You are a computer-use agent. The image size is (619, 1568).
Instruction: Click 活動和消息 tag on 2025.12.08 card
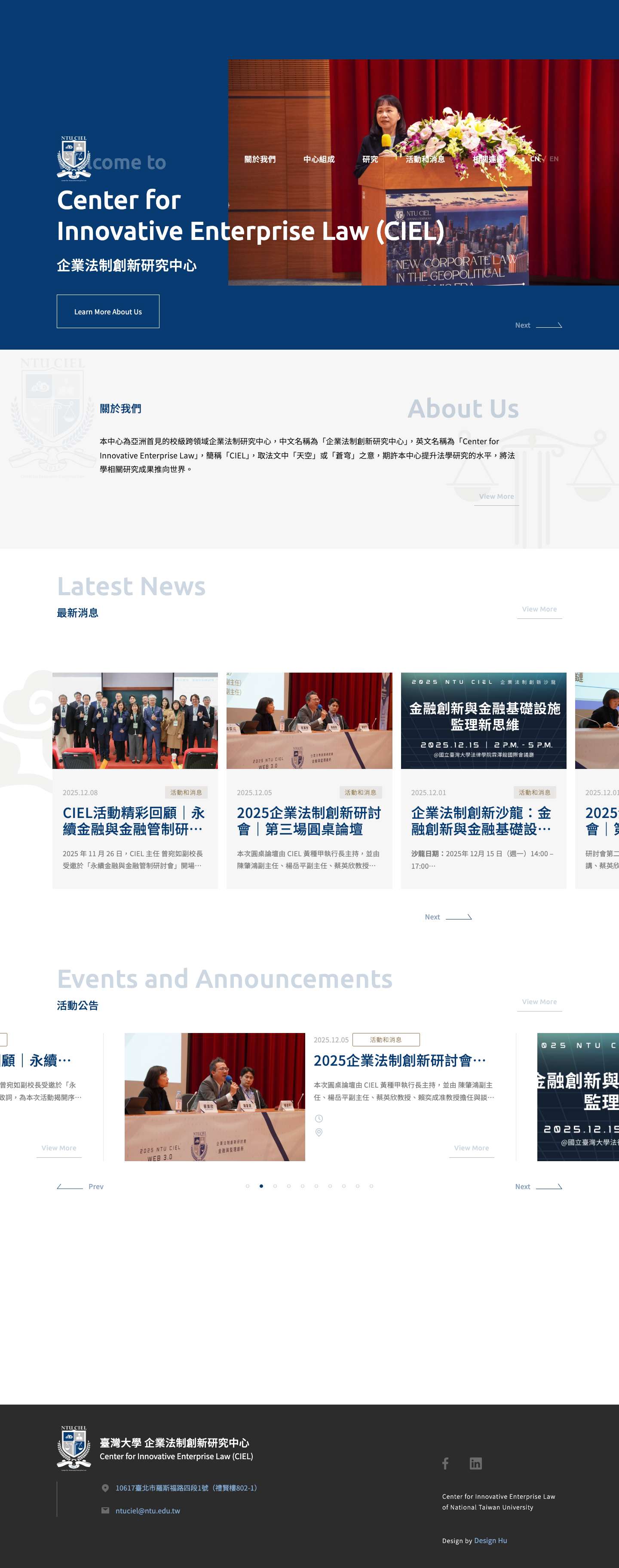(x=186, y=793)
